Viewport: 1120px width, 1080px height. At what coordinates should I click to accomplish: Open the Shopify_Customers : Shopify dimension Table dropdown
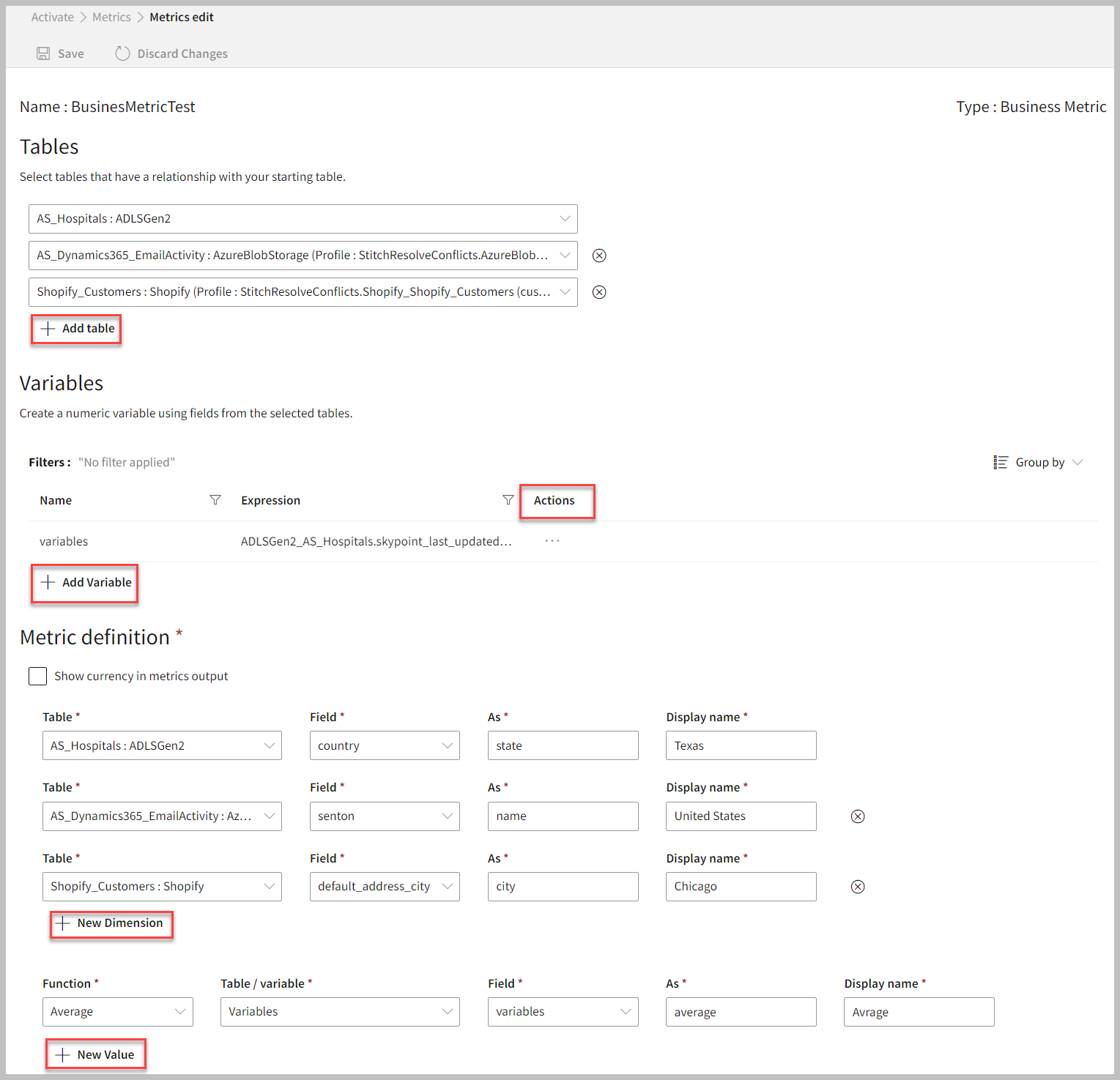[x=162, y=887]
